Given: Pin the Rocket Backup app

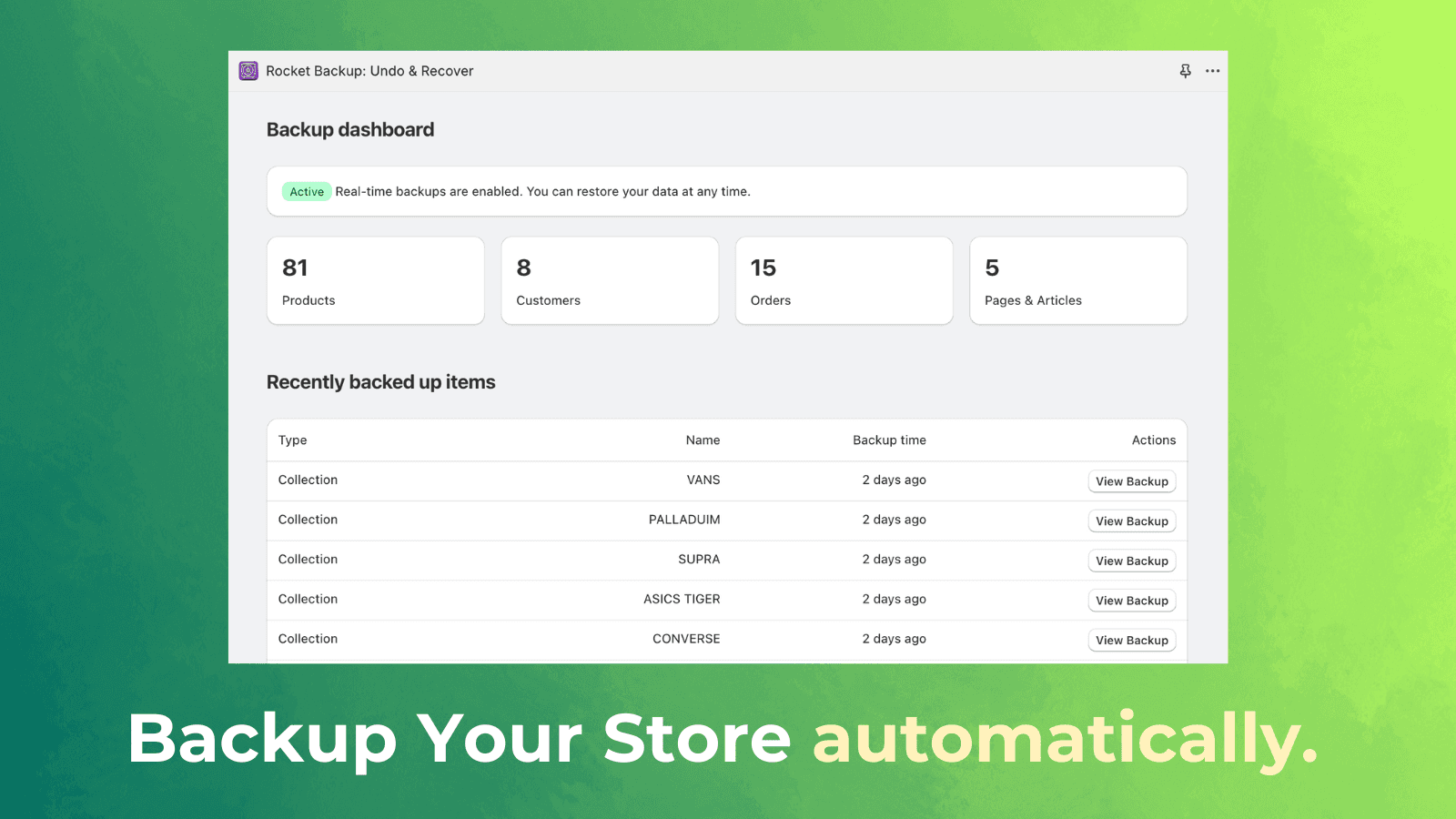Looking at the screenshot, I should (x=1185, y=70).
